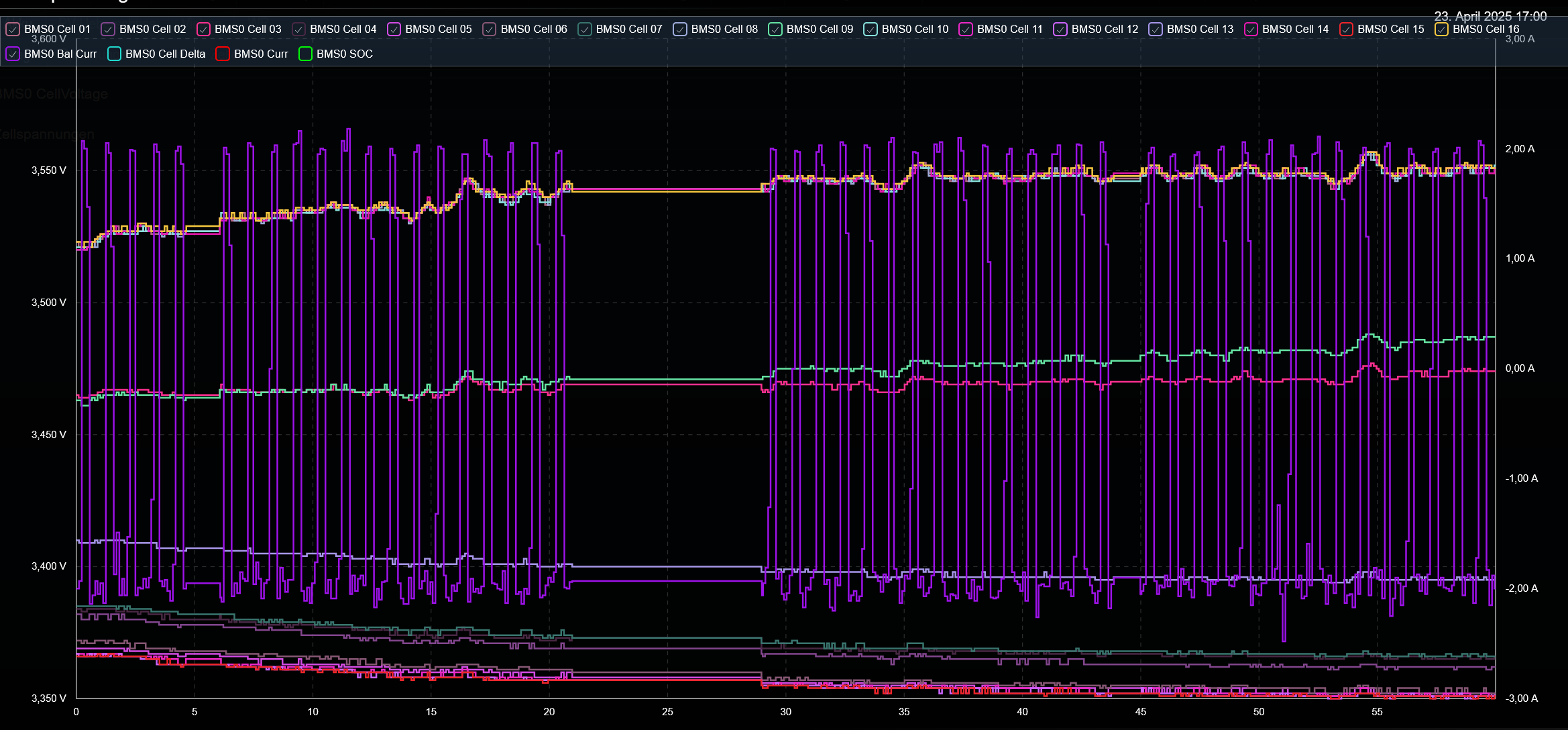The height and width of the screenshot is (730, 1568).
Task: Toggle BMS0 Cell 01 series checkbox
Action: click(13, 30)
